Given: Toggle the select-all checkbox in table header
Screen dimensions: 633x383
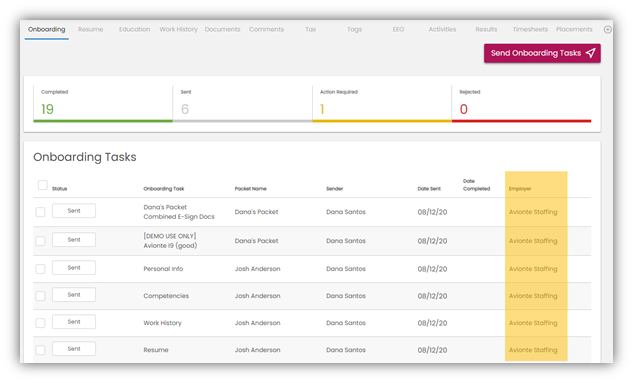Looking at the screenshot, I should tap(42, 185).
